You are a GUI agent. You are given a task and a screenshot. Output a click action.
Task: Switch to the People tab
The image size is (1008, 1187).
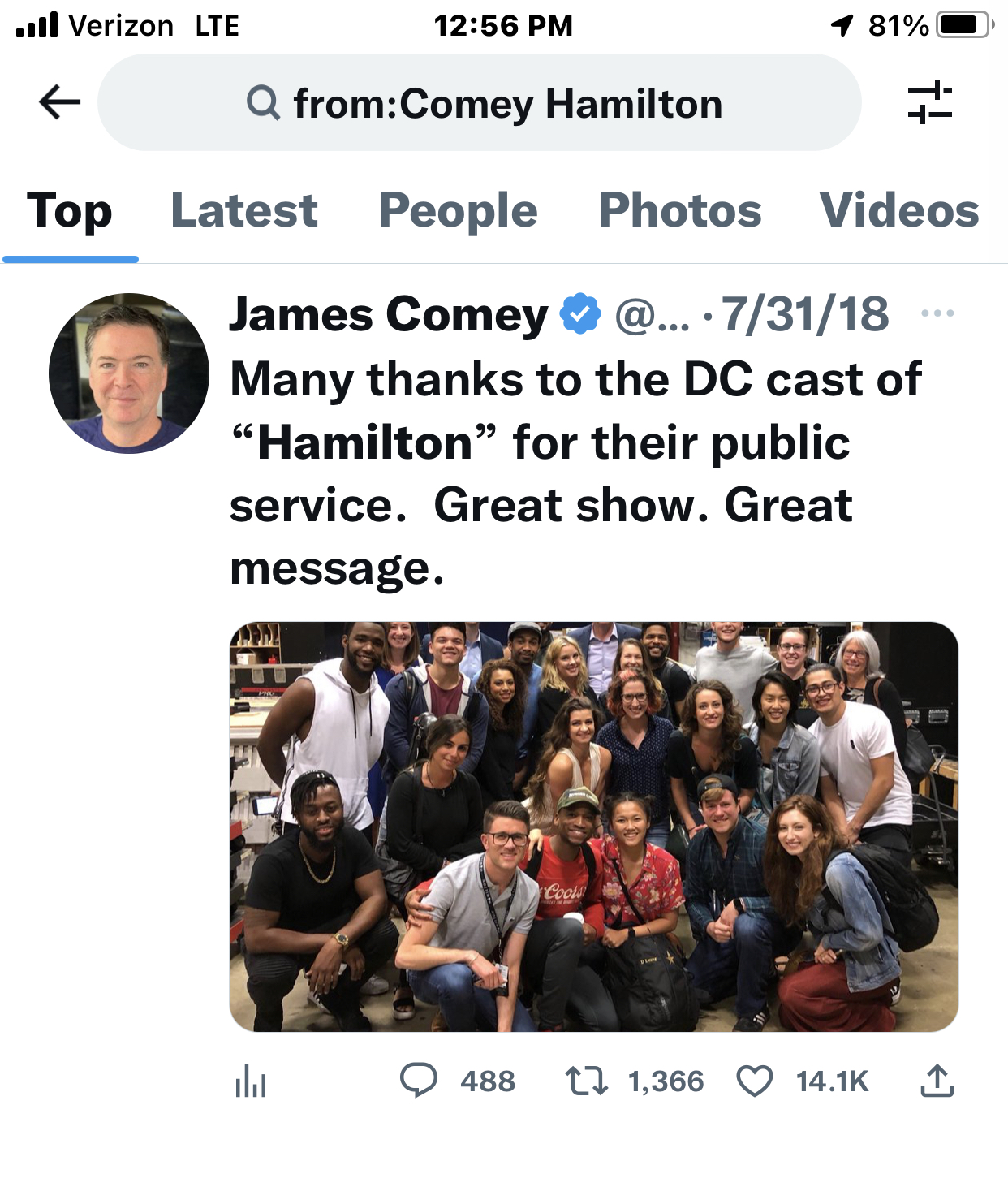[x=458, y=211]
